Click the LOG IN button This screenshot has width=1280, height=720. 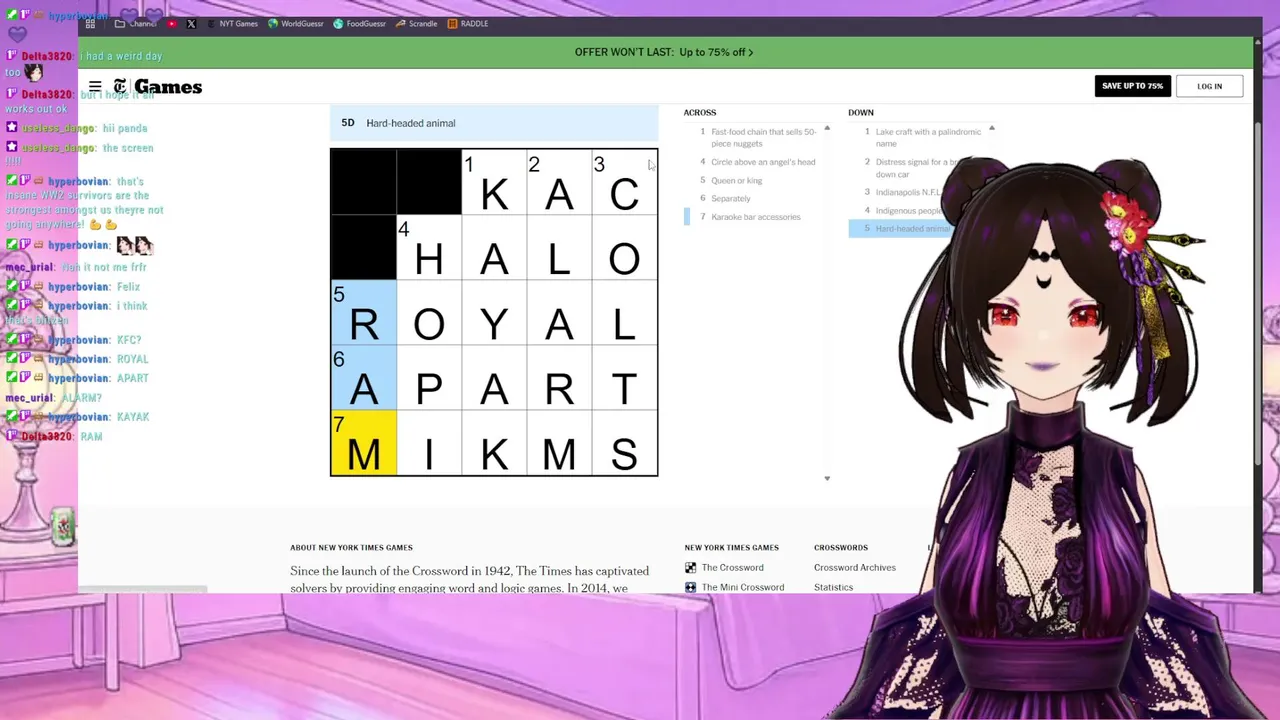[x=1209, y=86]
